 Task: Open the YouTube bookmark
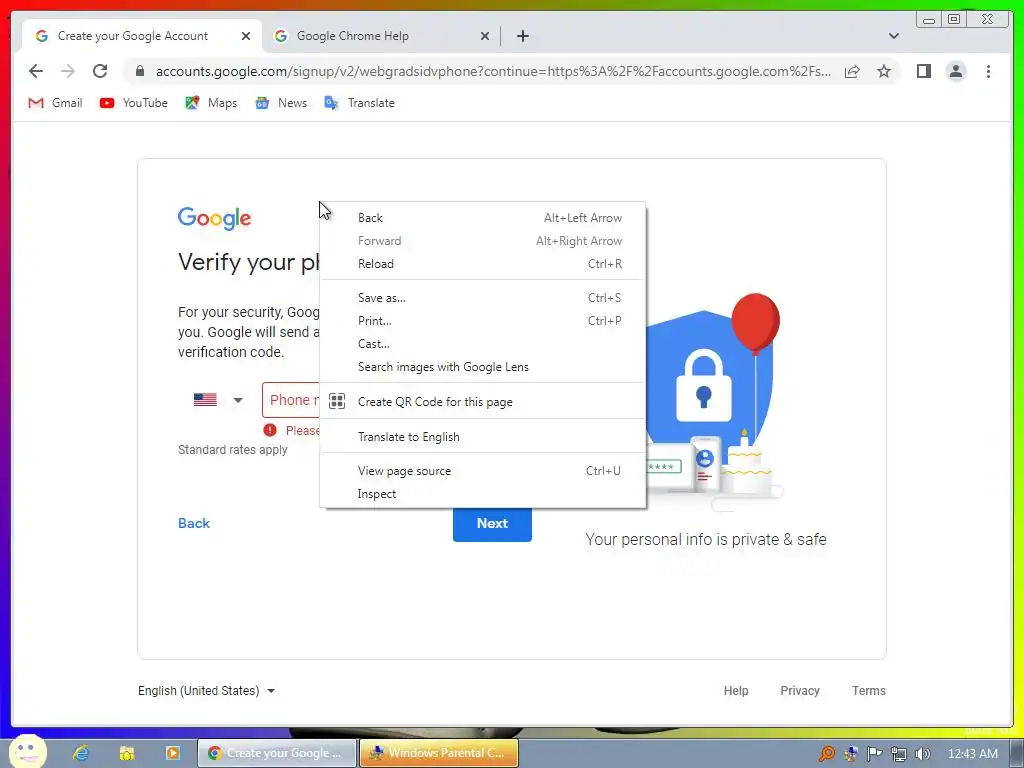[x=134, y=103]
